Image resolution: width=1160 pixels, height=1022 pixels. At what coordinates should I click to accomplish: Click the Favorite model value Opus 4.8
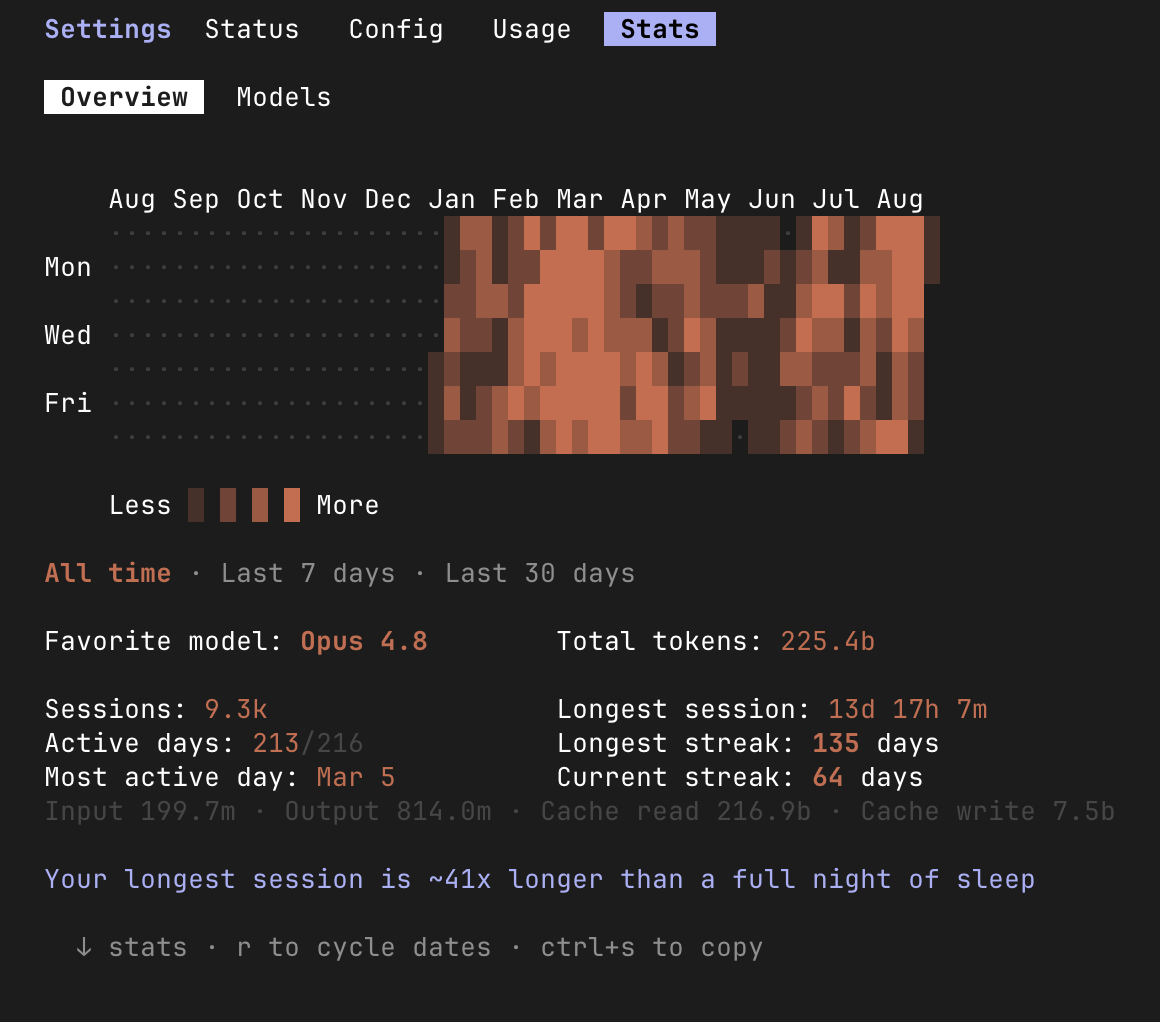click(x=364, y=641)
